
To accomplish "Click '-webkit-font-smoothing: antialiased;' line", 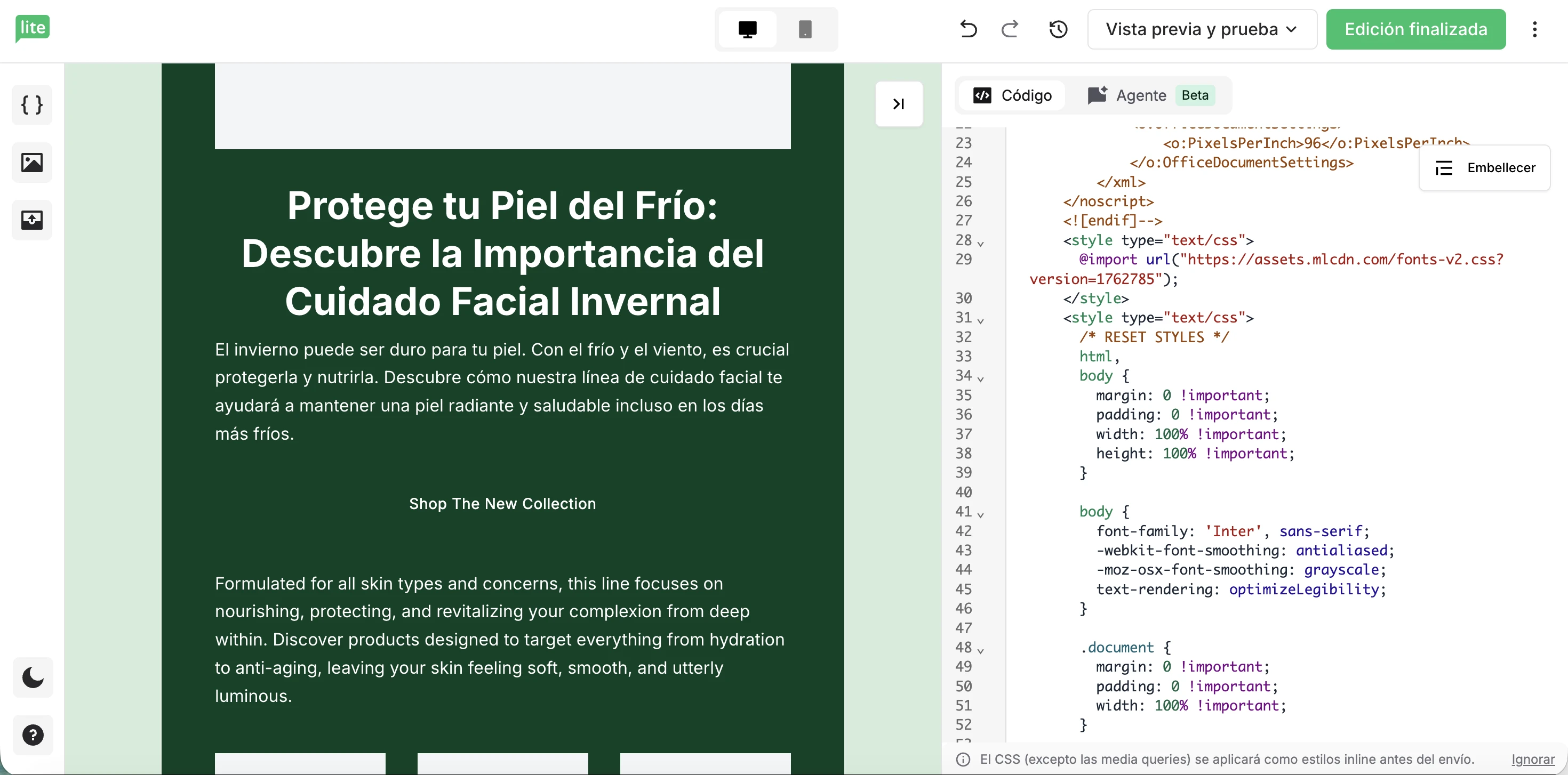I will coord(1245,551).
